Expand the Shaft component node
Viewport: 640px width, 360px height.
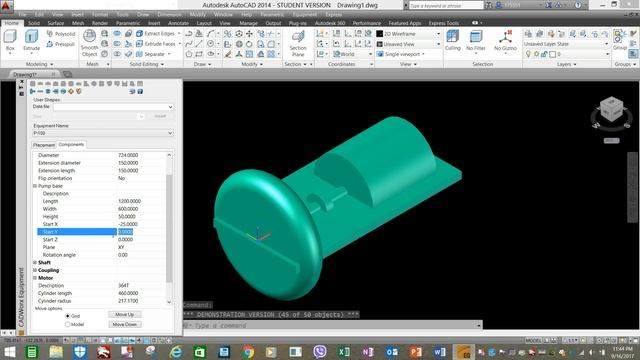tap(35, 262)
